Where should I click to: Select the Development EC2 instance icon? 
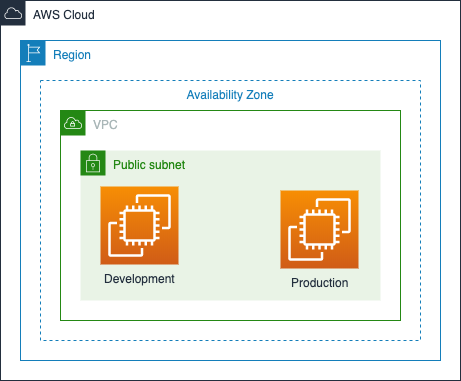[140, 226]
